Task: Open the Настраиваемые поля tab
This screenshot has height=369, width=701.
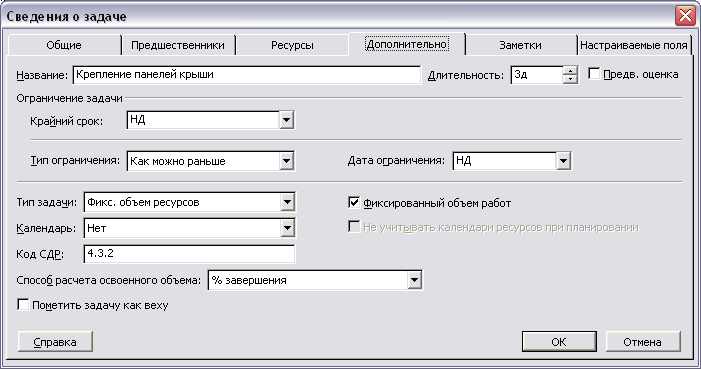Action: click(633, 45)
